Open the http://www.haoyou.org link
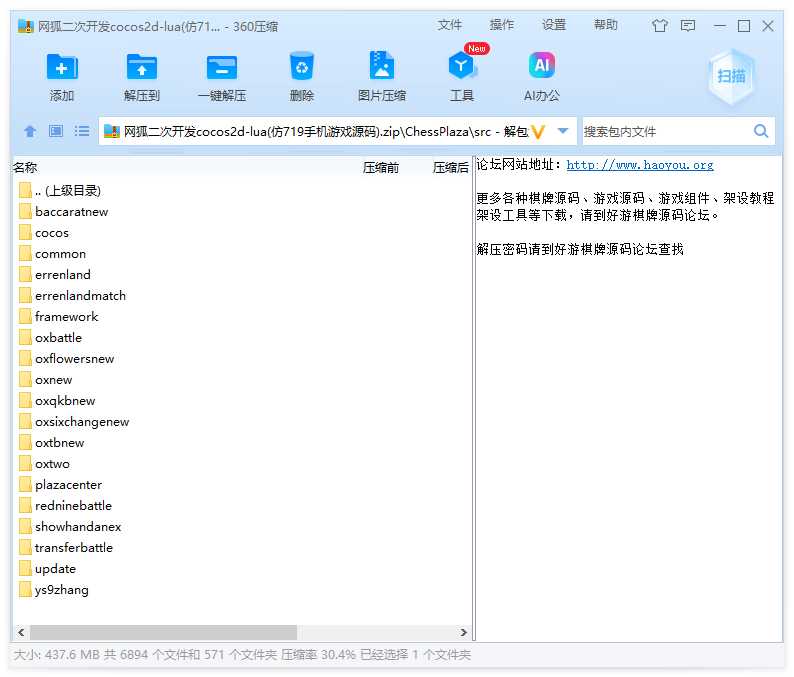Viewport: 794px width, 677px height. click(x=640, y=165)
